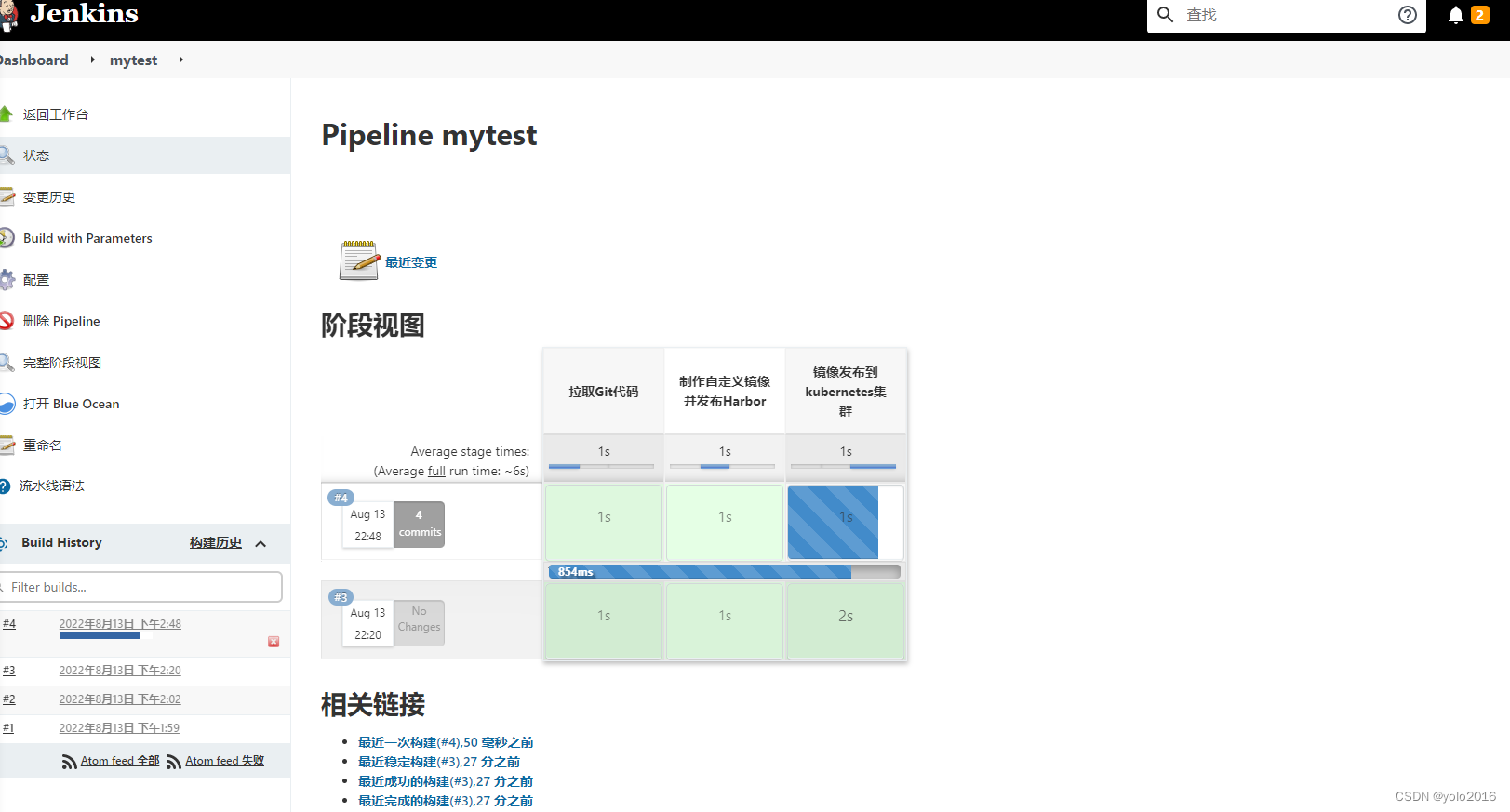The height and width of the screenshot is (812, 1510).
Task: Click the magnifier icon beside 完整阶段视图
Action: 6,363
